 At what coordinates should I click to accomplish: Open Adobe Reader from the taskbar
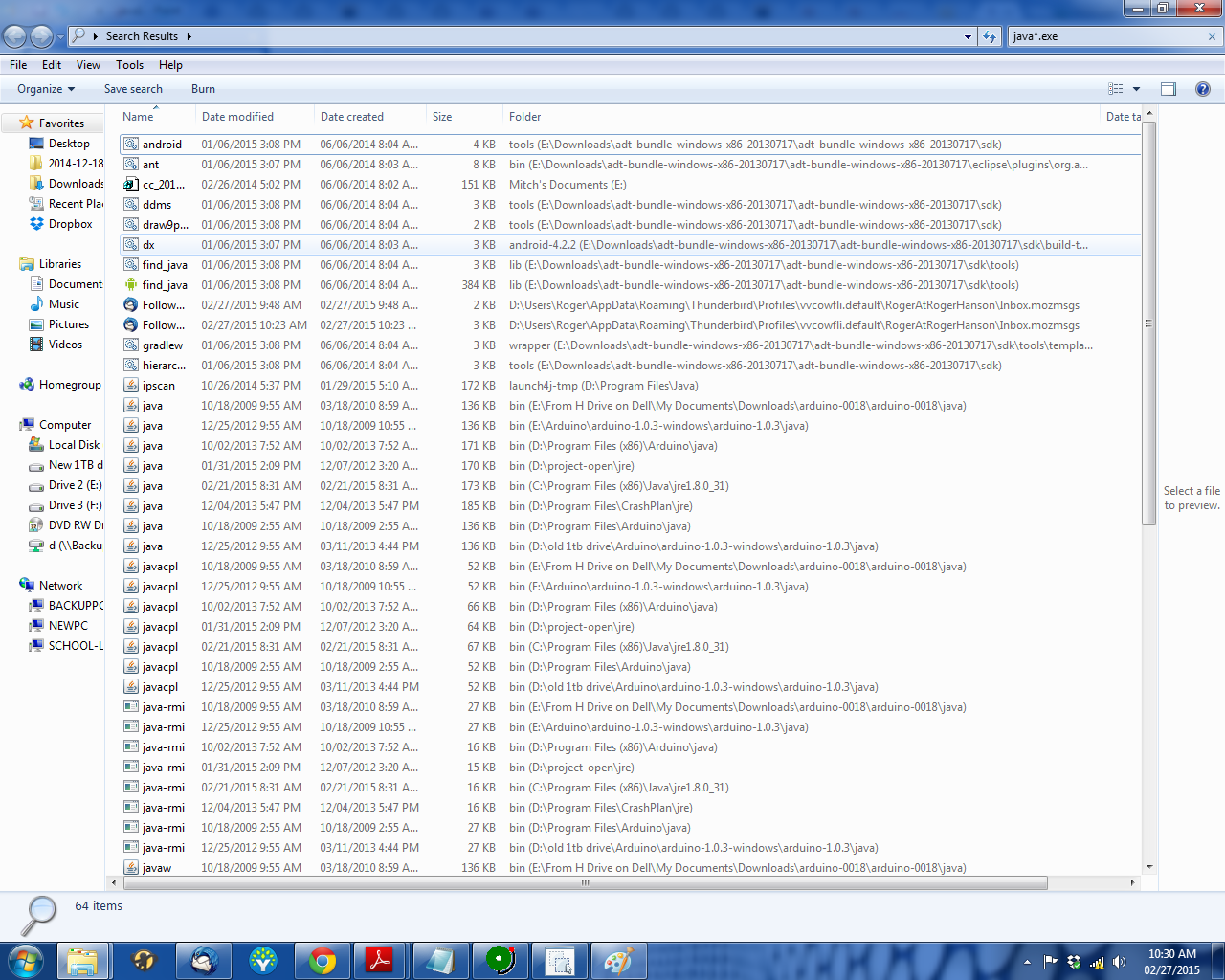(x=380, y=960)
